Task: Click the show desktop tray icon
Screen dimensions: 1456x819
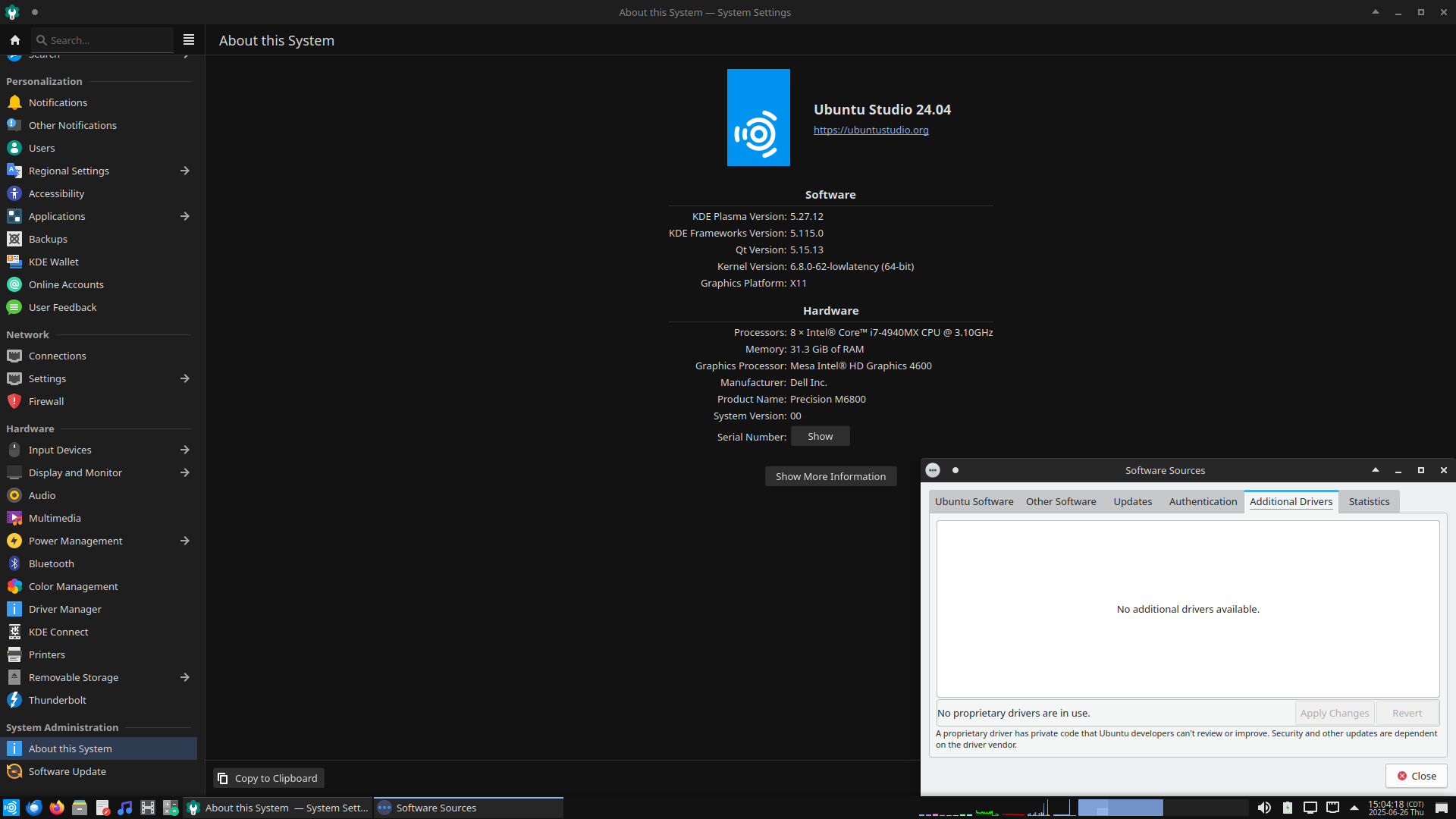Action: point(1442,808)
